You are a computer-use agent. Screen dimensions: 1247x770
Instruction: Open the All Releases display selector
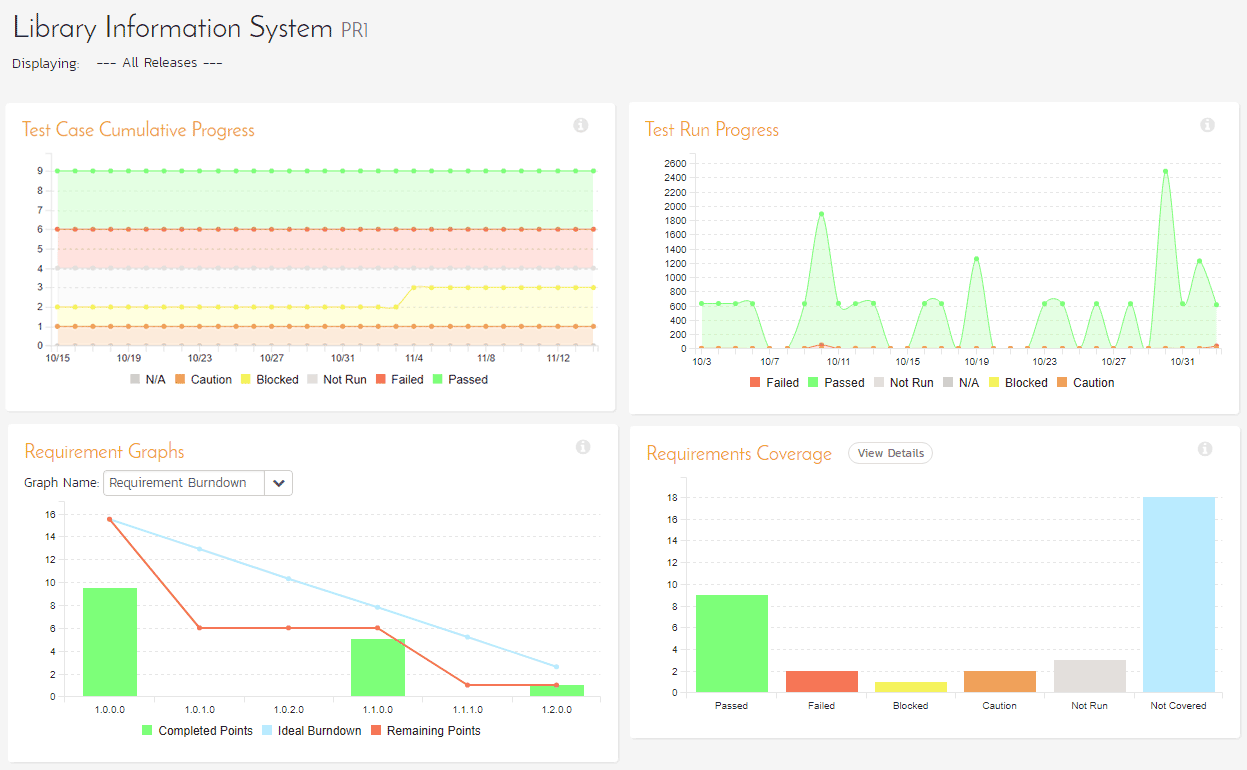[x=159, y=63]
